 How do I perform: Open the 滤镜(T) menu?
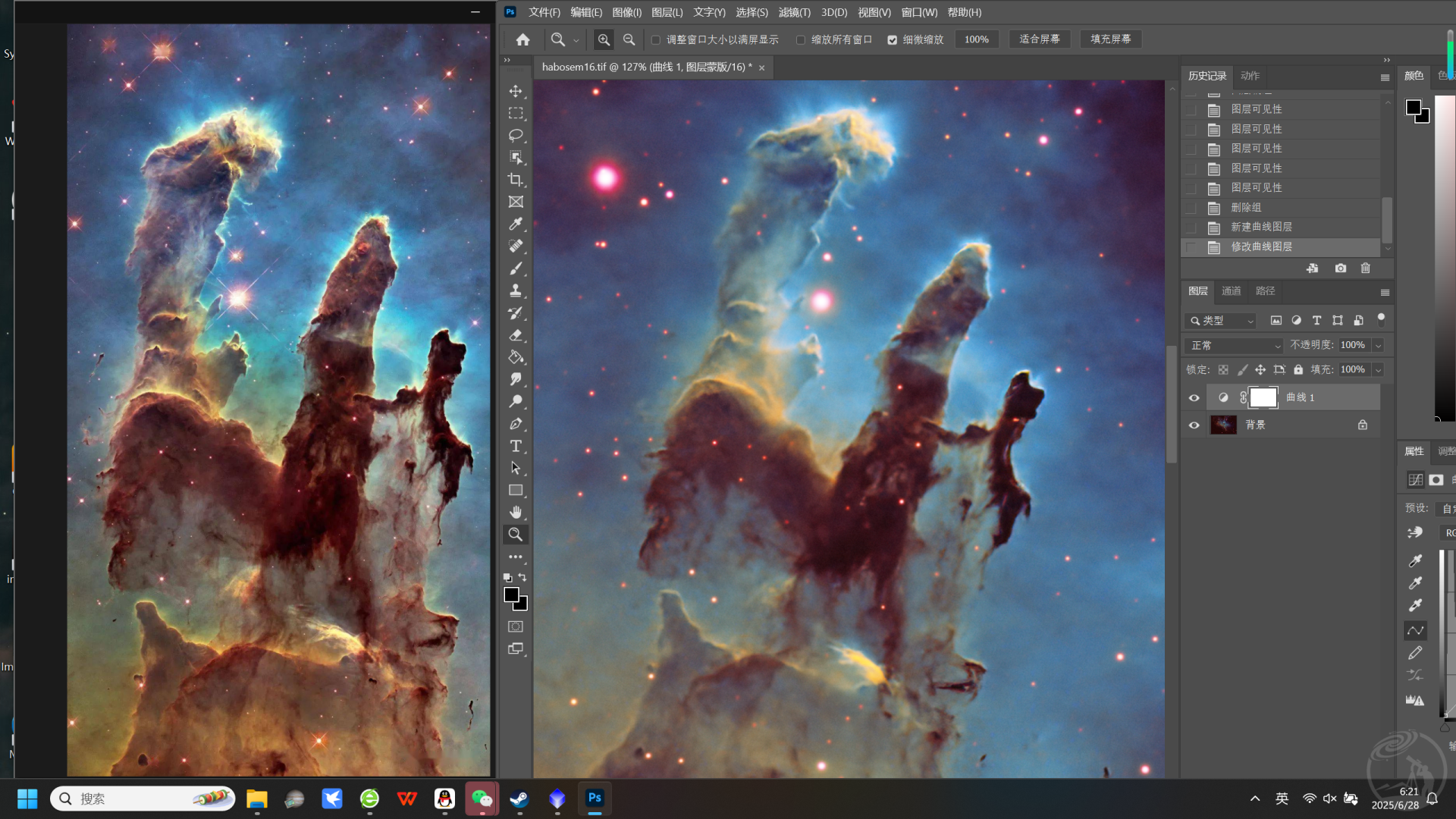(794, 12)
